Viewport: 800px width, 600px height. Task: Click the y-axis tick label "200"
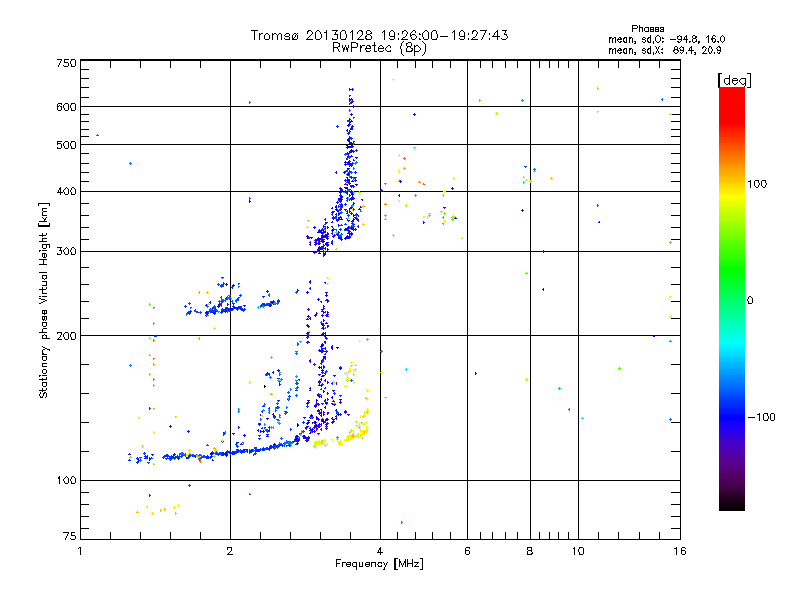pyautogui.click(x=66, y=336)
